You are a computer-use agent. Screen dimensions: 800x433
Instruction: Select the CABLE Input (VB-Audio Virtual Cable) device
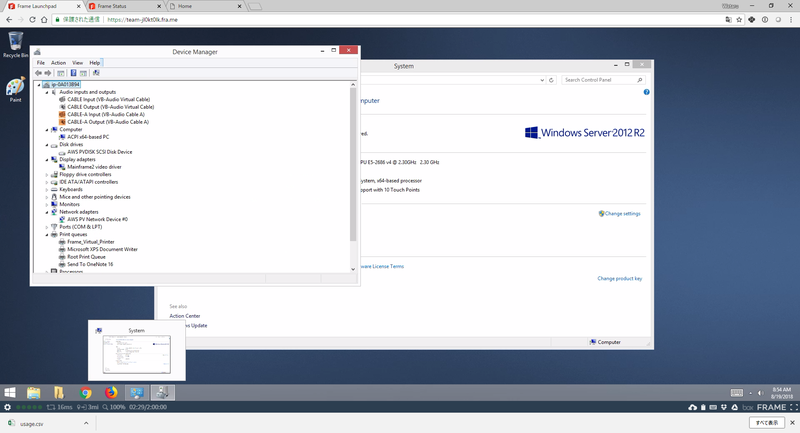click(x=108, y=99)
